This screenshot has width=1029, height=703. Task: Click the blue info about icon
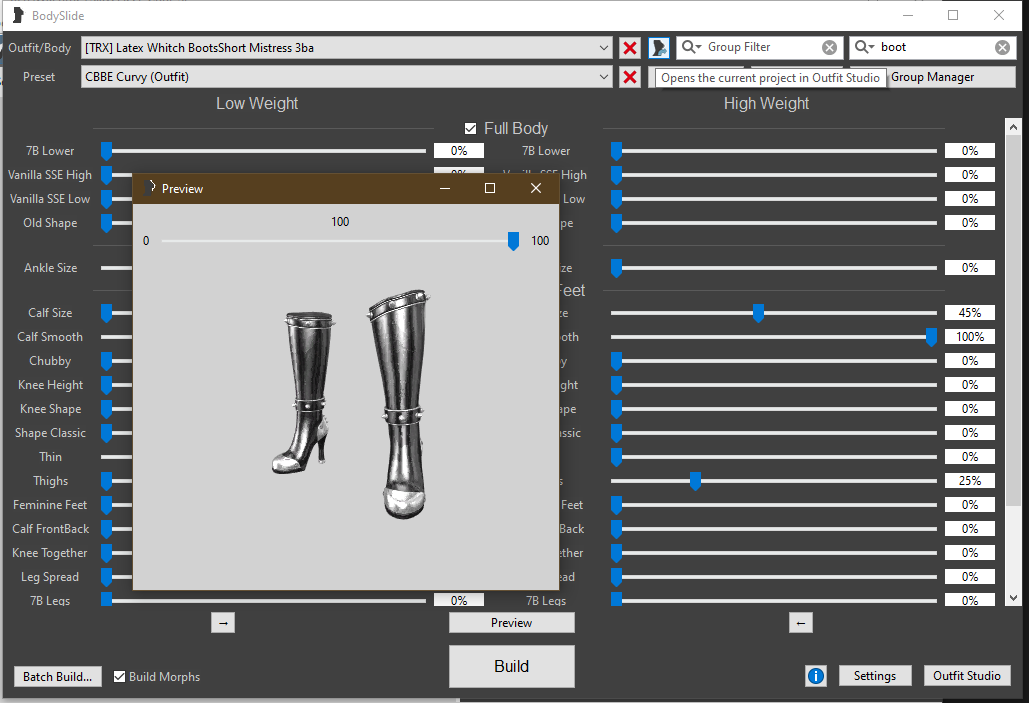click(816, 676)
